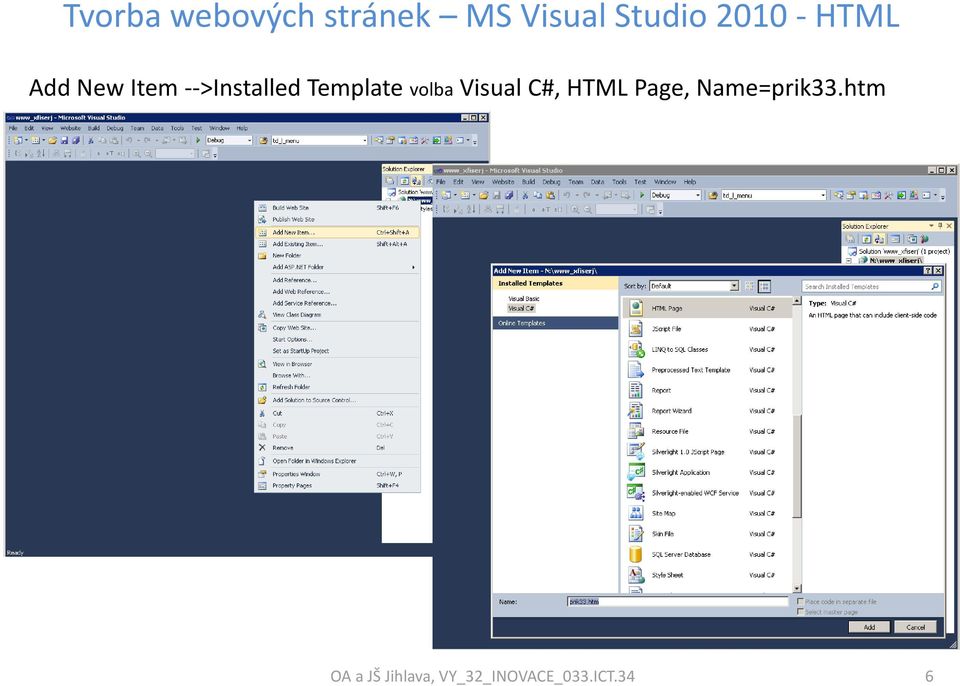Switch template list to small icons view
The width and height of the screenshot is (960, 686).
tap(750, 286)
